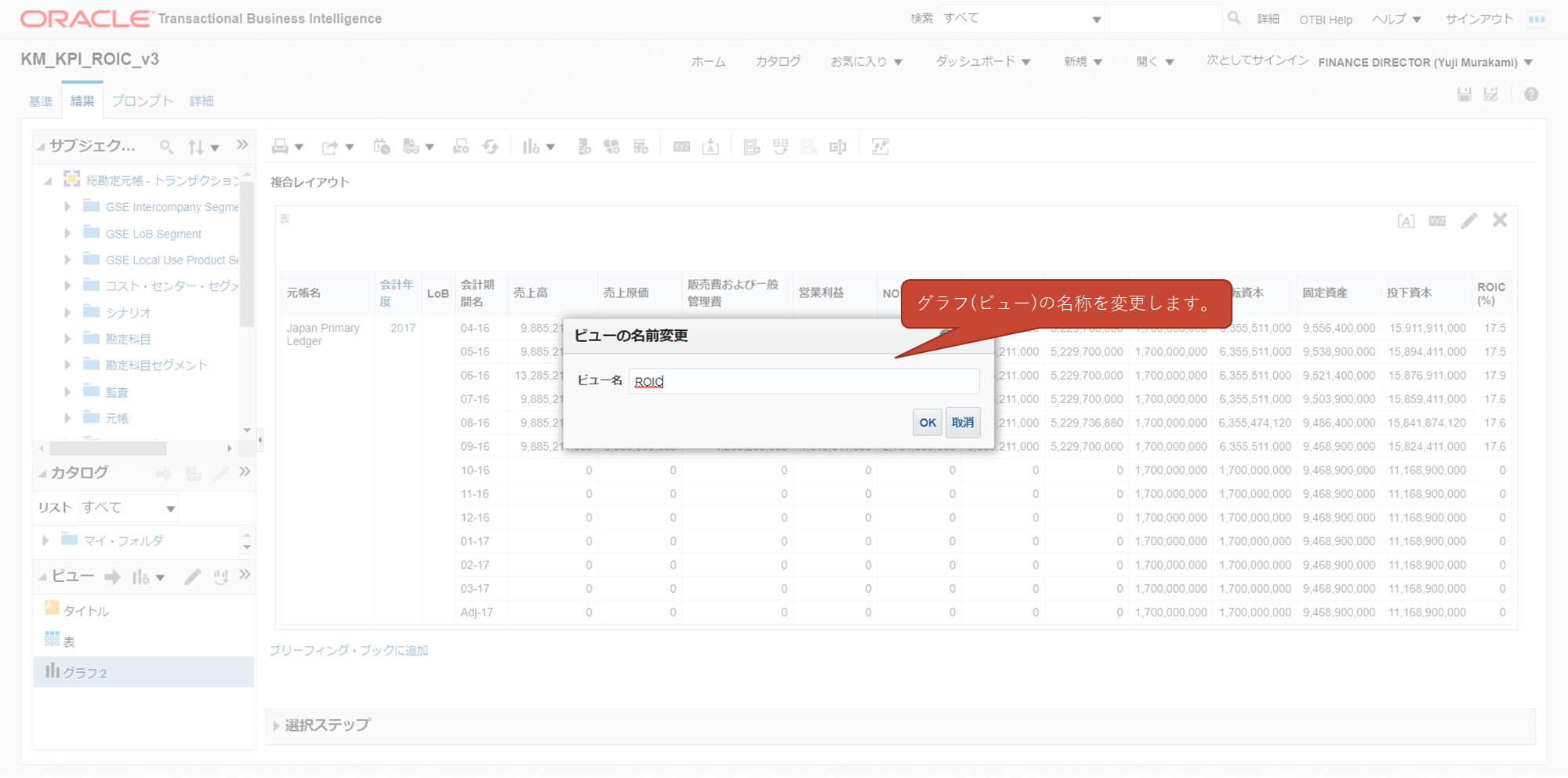The image size is (1568, 778).
Task: Expand the 監査 folder
Action: coord(67,391)
